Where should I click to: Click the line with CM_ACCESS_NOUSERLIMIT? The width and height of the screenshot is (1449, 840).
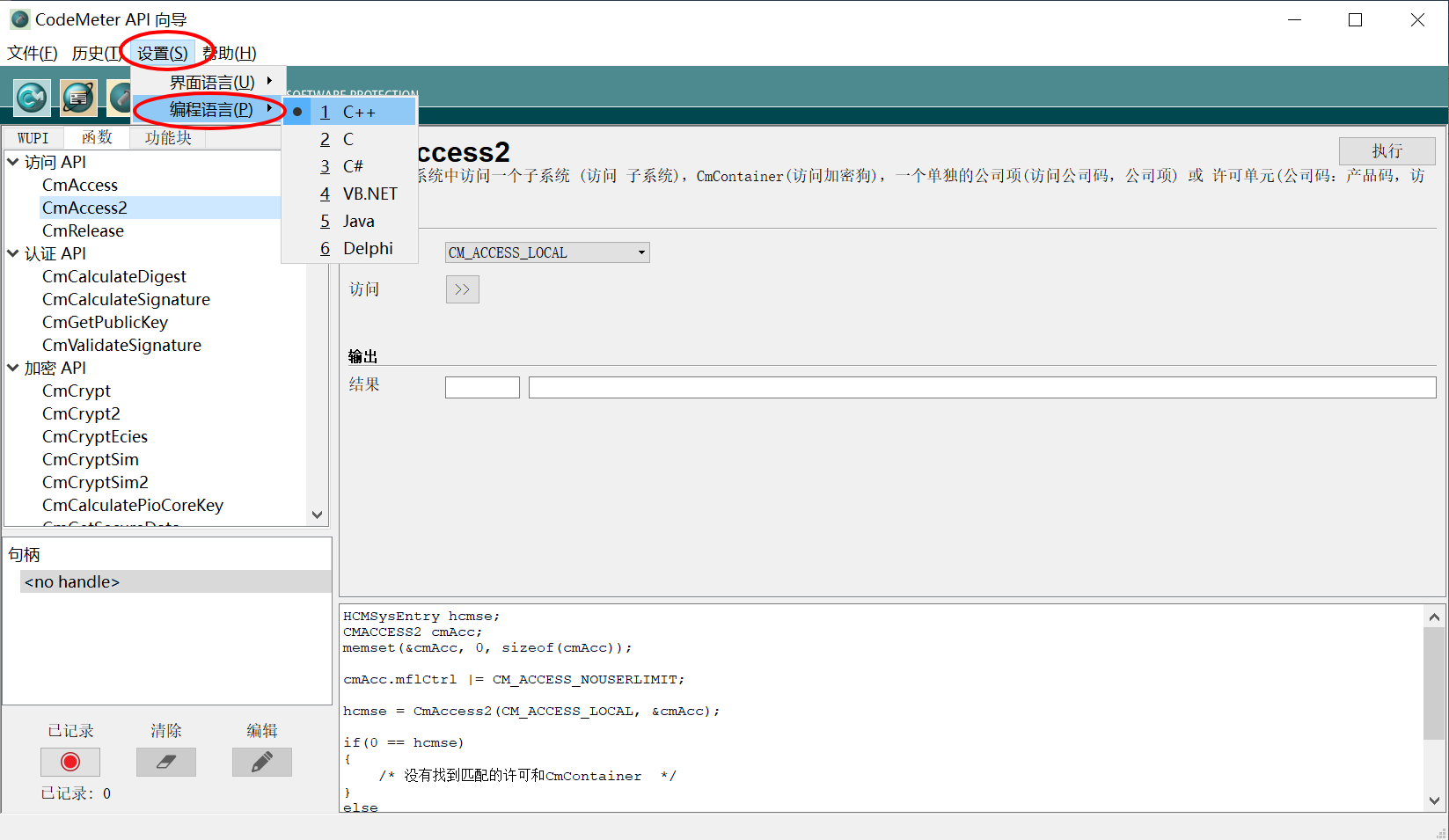pyautogui.click(x=514, y=679)
